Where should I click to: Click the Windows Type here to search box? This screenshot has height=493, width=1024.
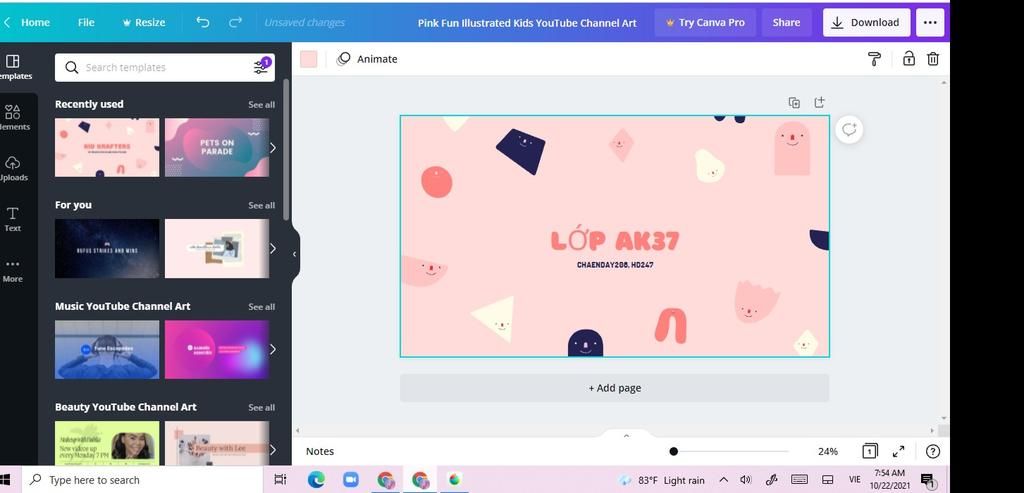(x=144, y=480)
